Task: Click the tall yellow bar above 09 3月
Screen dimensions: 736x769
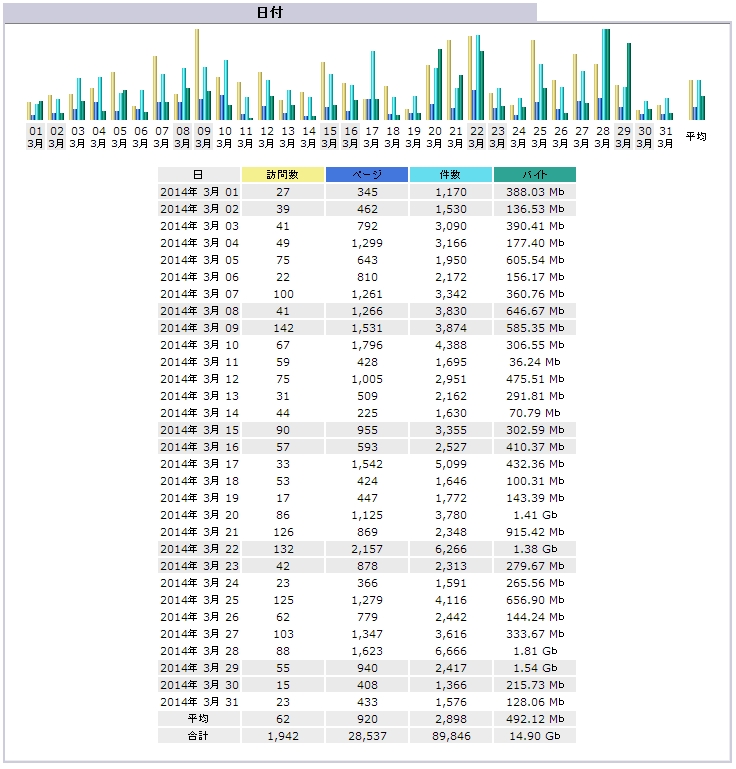Action: [x=197, y=75]
